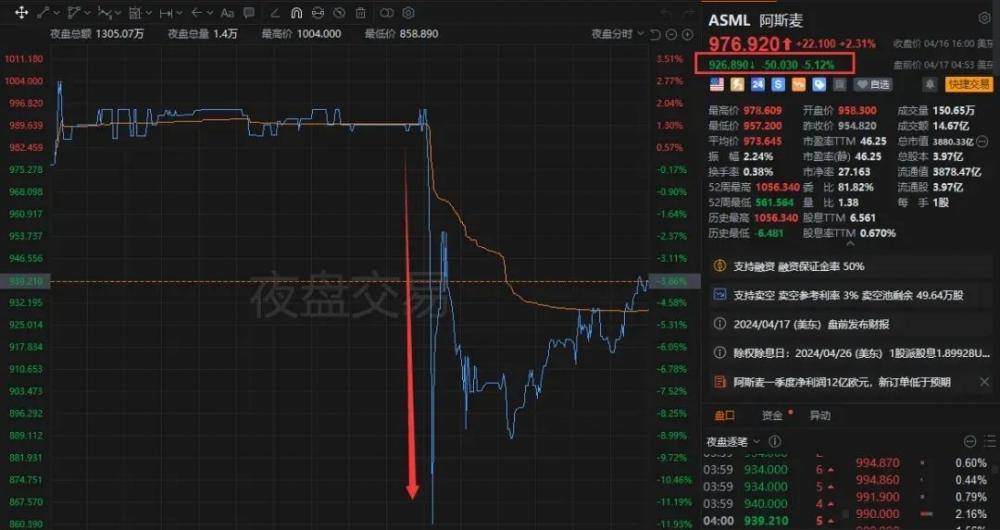Open chart drawing settings gear icon
This screenshot has width=1000, height=530.
coord(409,13)
